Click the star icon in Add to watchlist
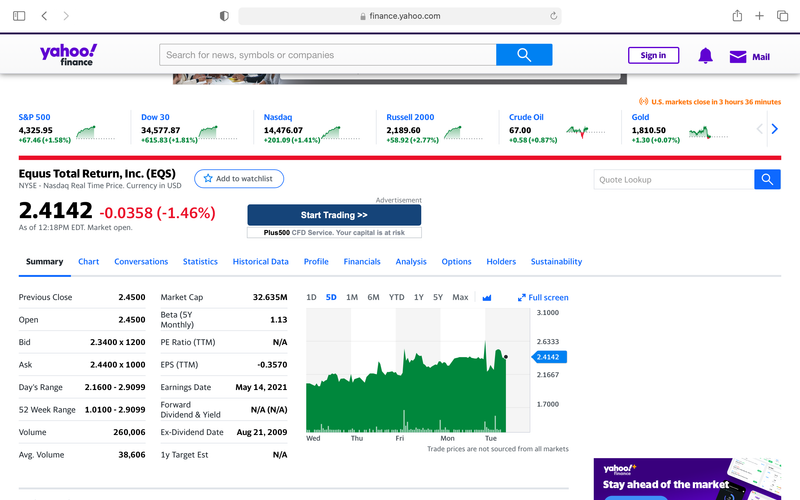Screen dimensions: 800x500 (208, 179)
